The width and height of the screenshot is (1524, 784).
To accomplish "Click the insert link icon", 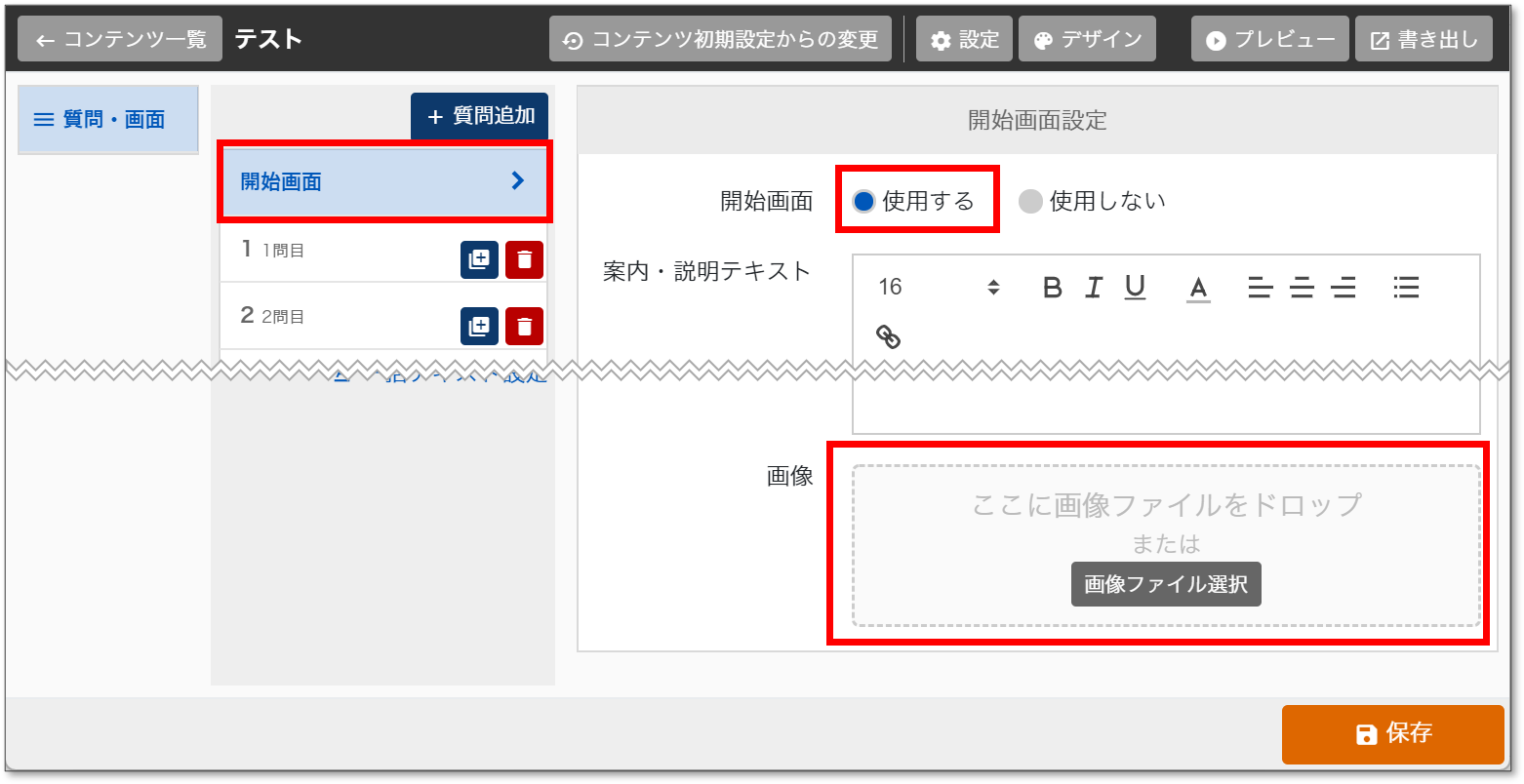I will coord(888,337).
